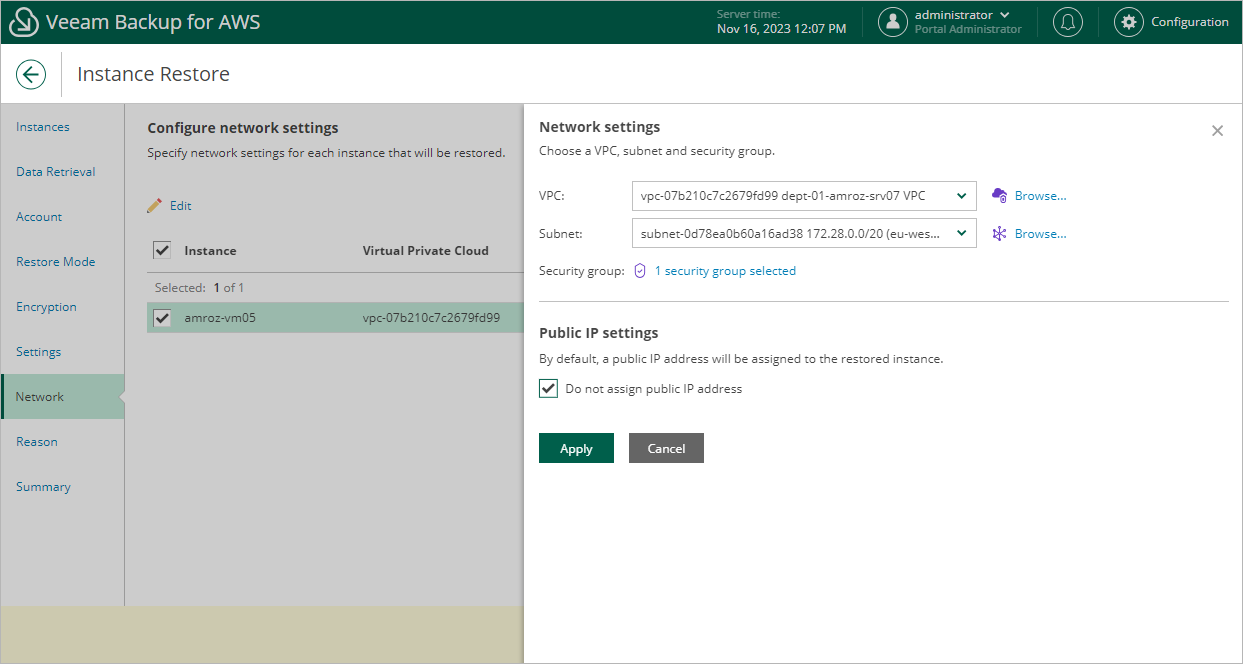Click the security group shield icon
Viewport: 1243px width, 664px height.
pos(640,271)
